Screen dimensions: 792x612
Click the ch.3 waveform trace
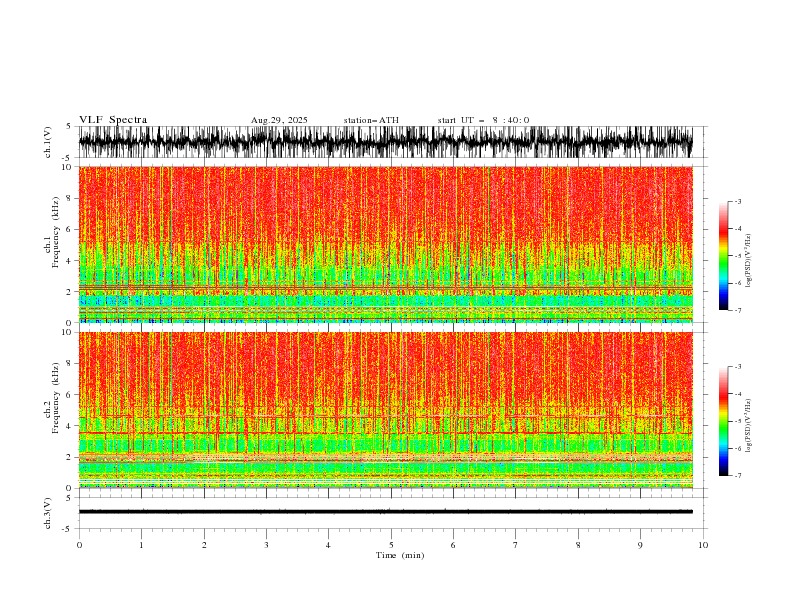tap(386, 512)
